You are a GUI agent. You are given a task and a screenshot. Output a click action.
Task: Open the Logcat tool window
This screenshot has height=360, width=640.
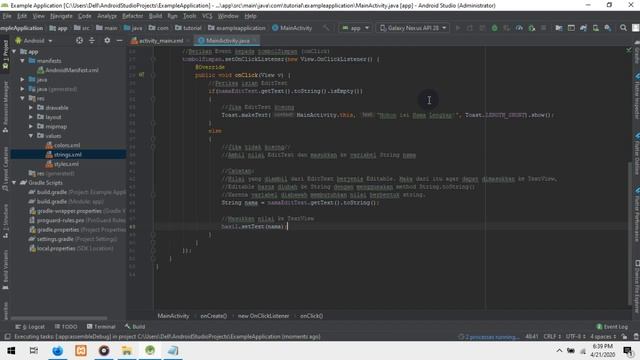point(30,327)
